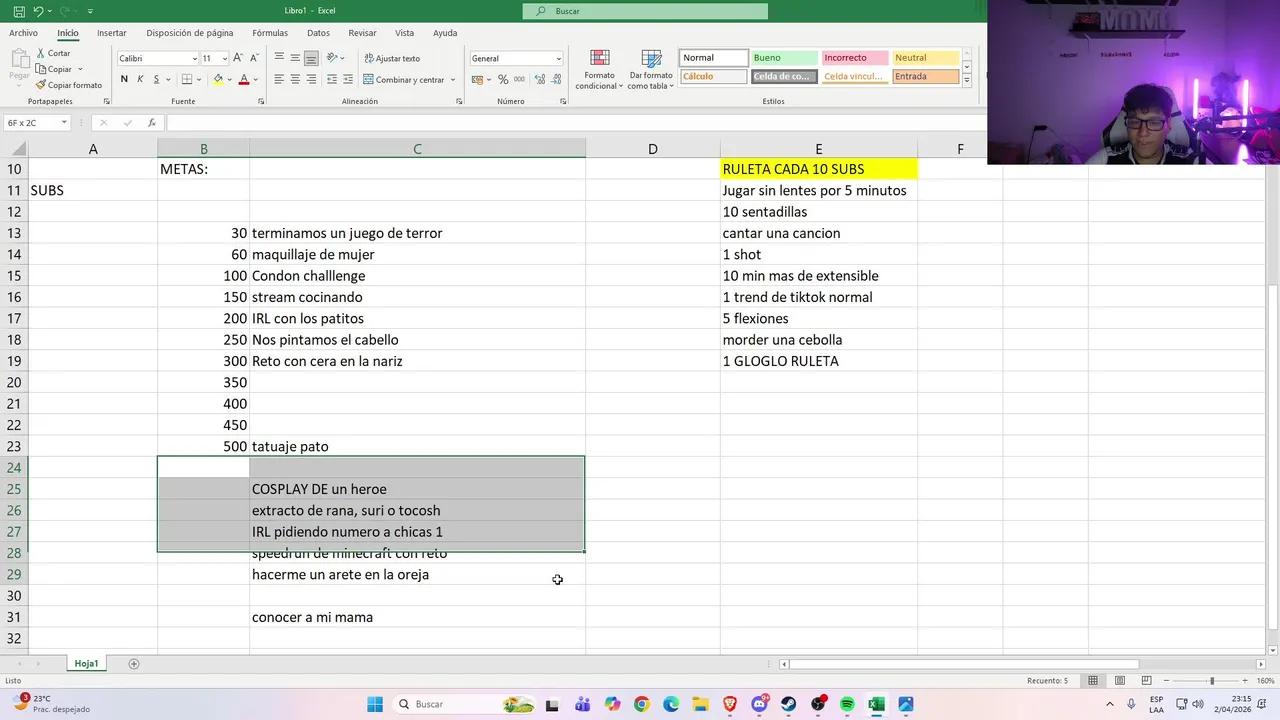Apply cell borders icon
This screenshot has height=720, width=1280.
pyautogui.click(x=187, y=79)
